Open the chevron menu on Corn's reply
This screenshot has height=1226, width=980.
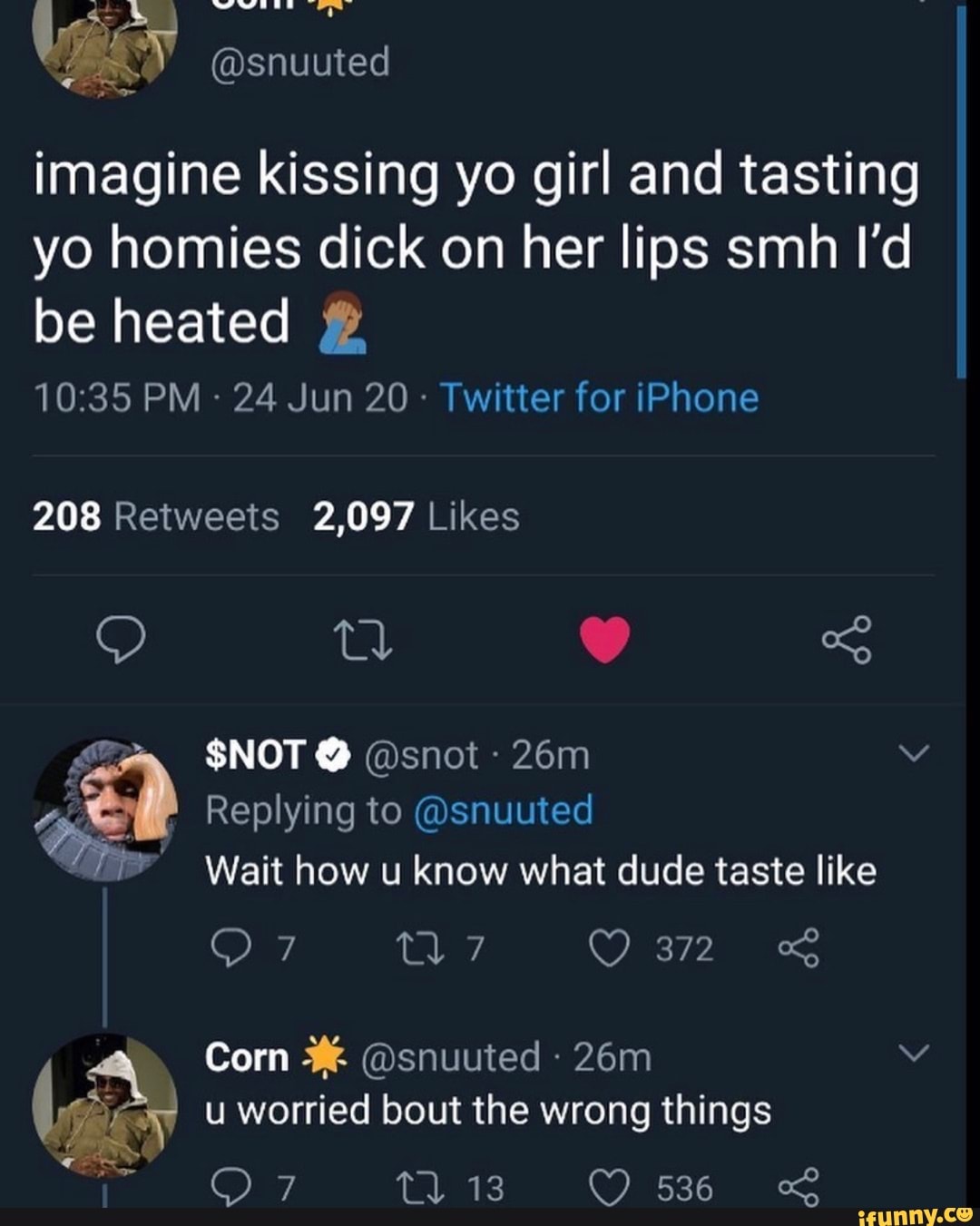pyautogui.click(x=916, y=1054)
